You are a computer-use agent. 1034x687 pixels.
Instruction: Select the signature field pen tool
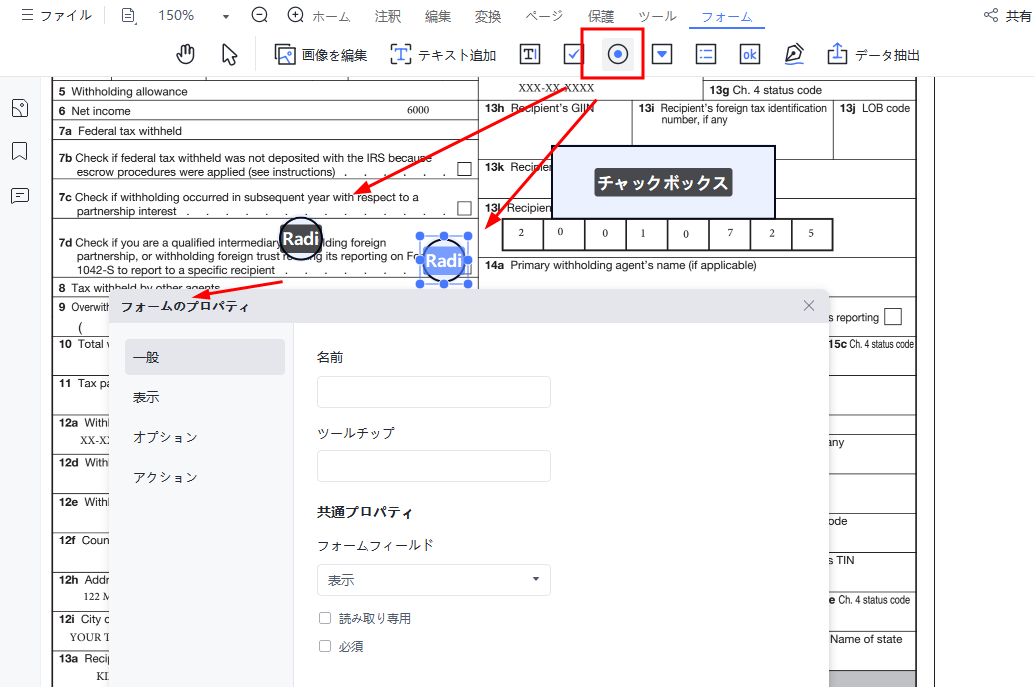[x=794, y=55]
